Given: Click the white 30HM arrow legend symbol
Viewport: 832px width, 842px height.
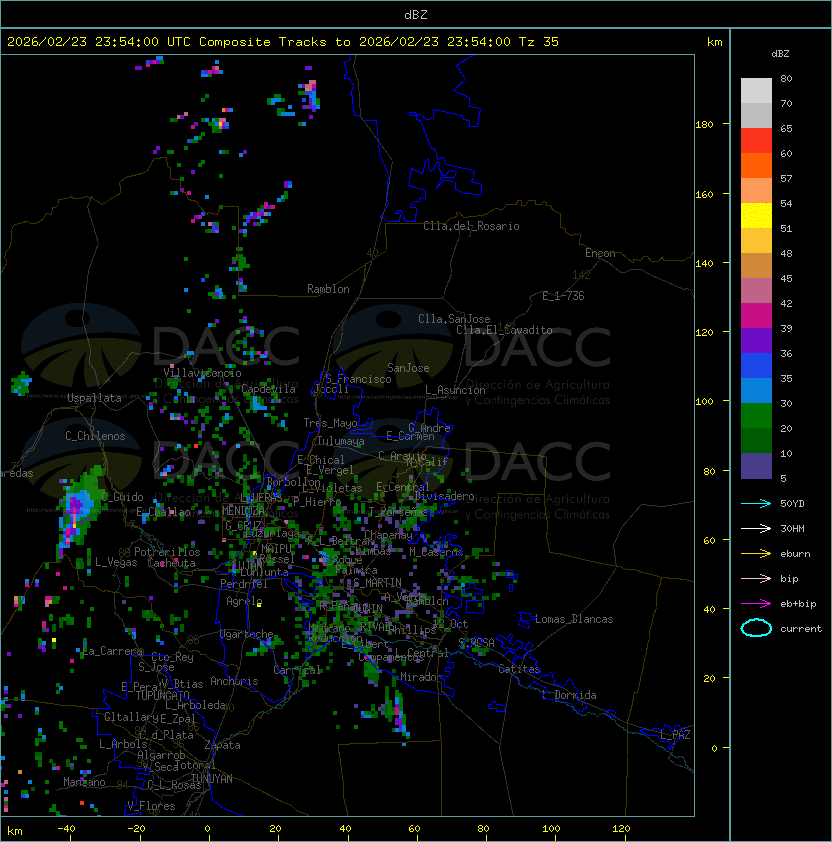Looking at the screenshot, I should [x=756, y=528].
